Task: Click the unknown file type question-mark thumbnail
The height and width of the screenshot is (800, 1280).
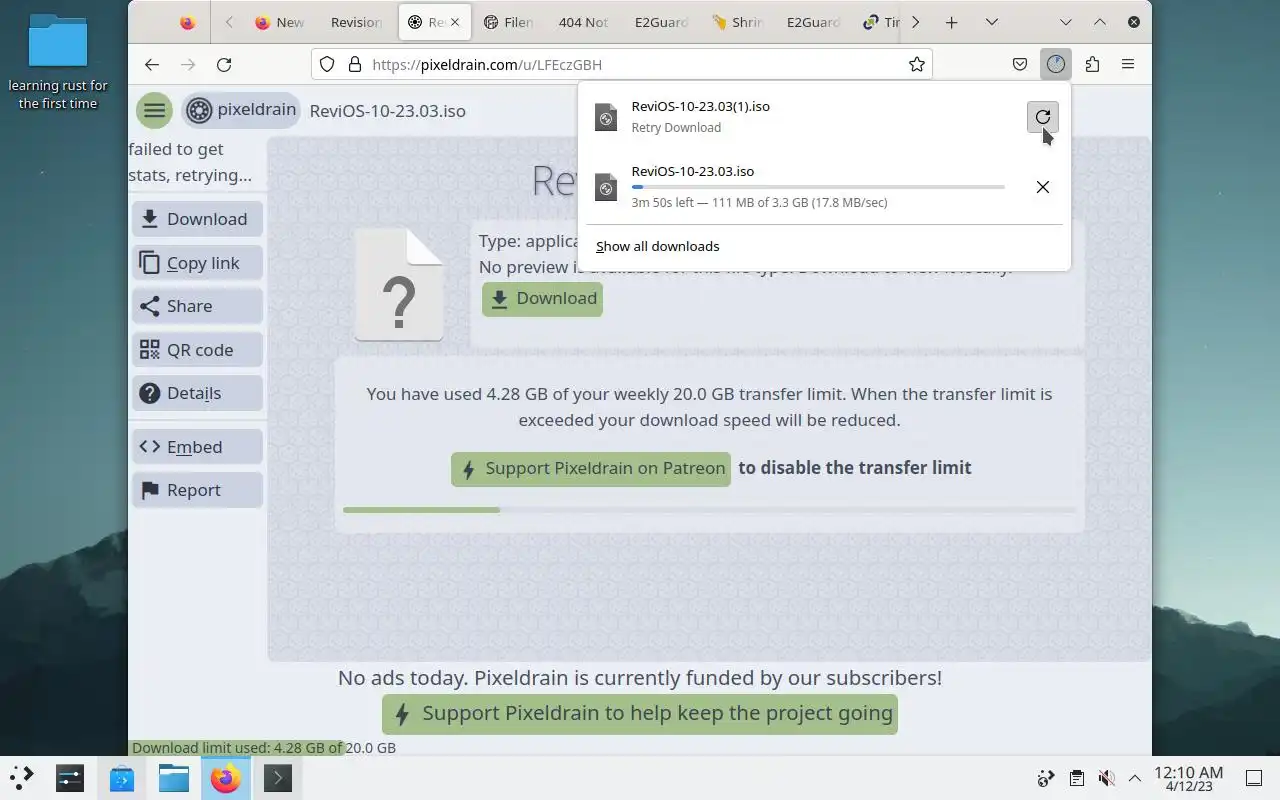Action: pos(399,285)
